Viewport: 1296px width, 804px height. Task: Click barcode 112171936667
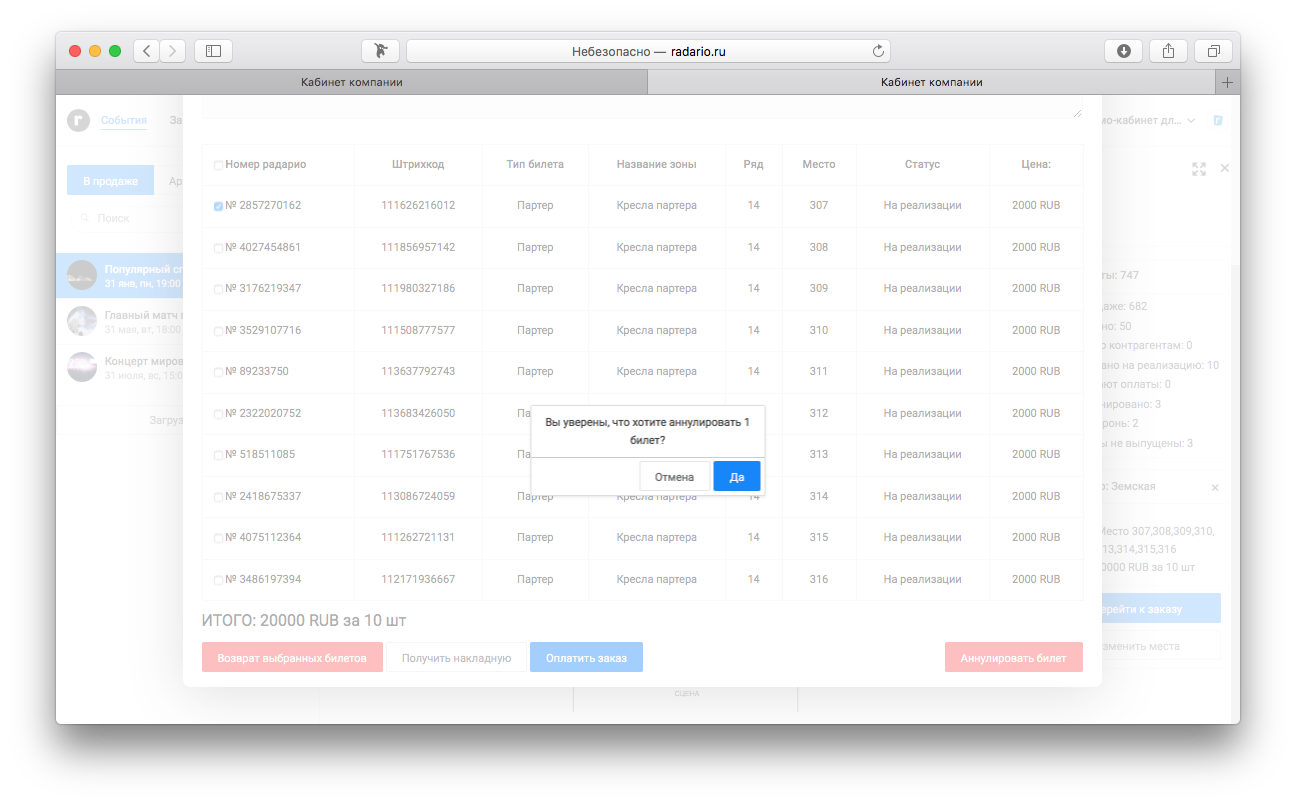pyautogui.click(x=418, y=579)
